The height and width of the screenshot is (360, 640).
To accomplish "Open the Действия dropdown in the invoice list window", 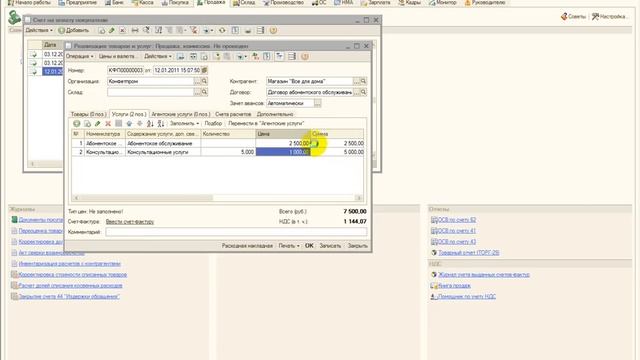I will (x=39, y=30).
